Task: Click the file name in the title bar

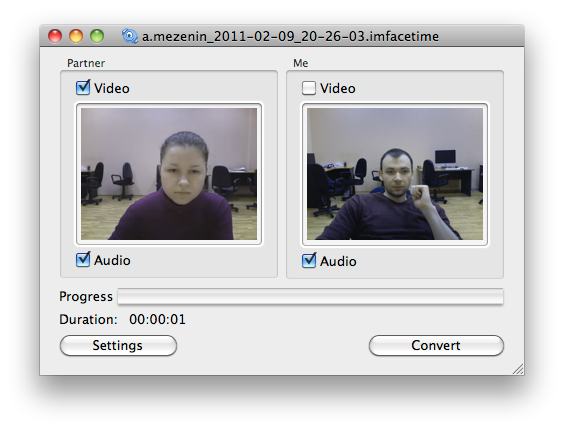Action: [x=290, y=36]
